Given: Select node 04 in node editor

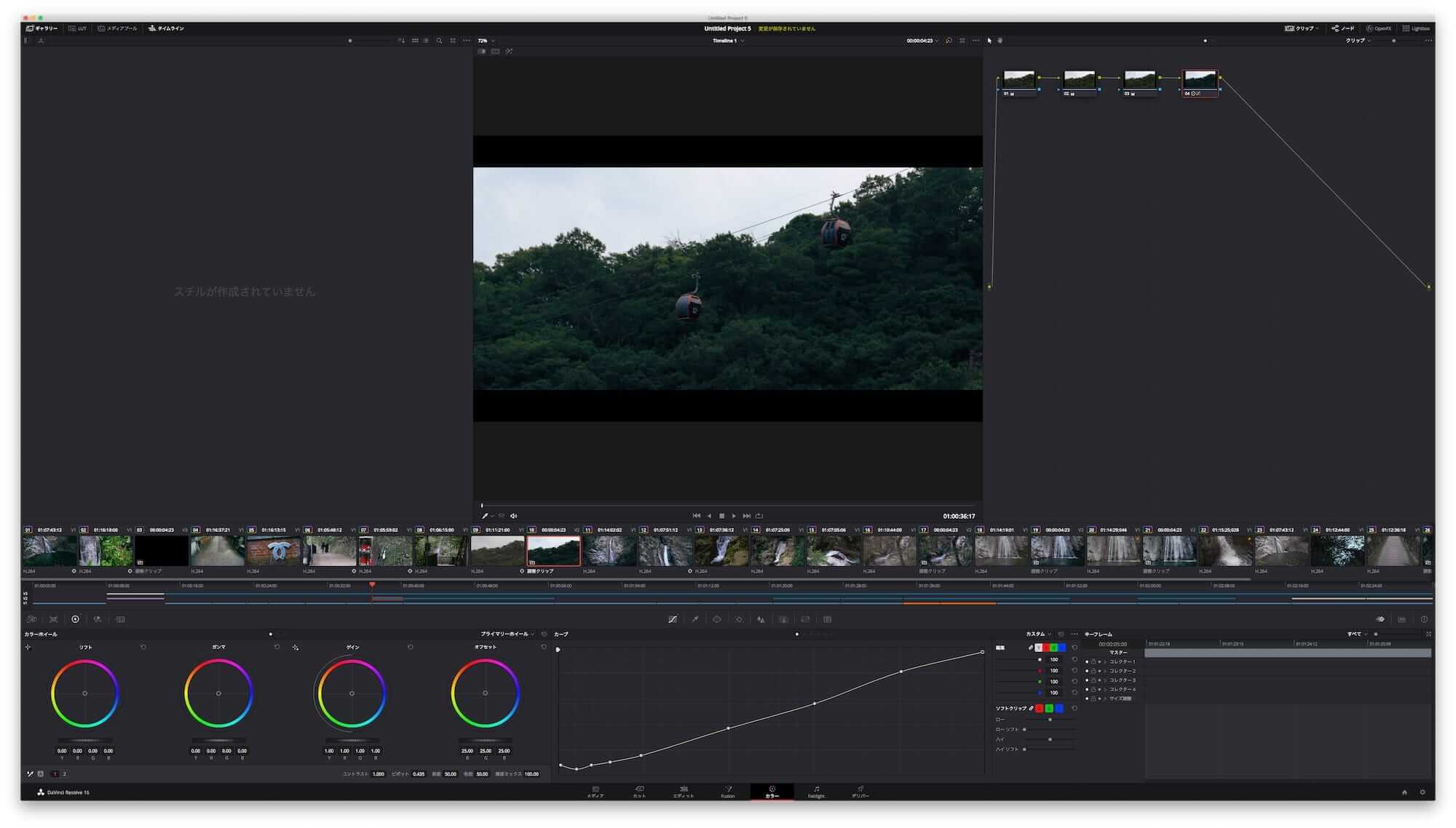Looking at the screenshot, I should (1200, 83).
